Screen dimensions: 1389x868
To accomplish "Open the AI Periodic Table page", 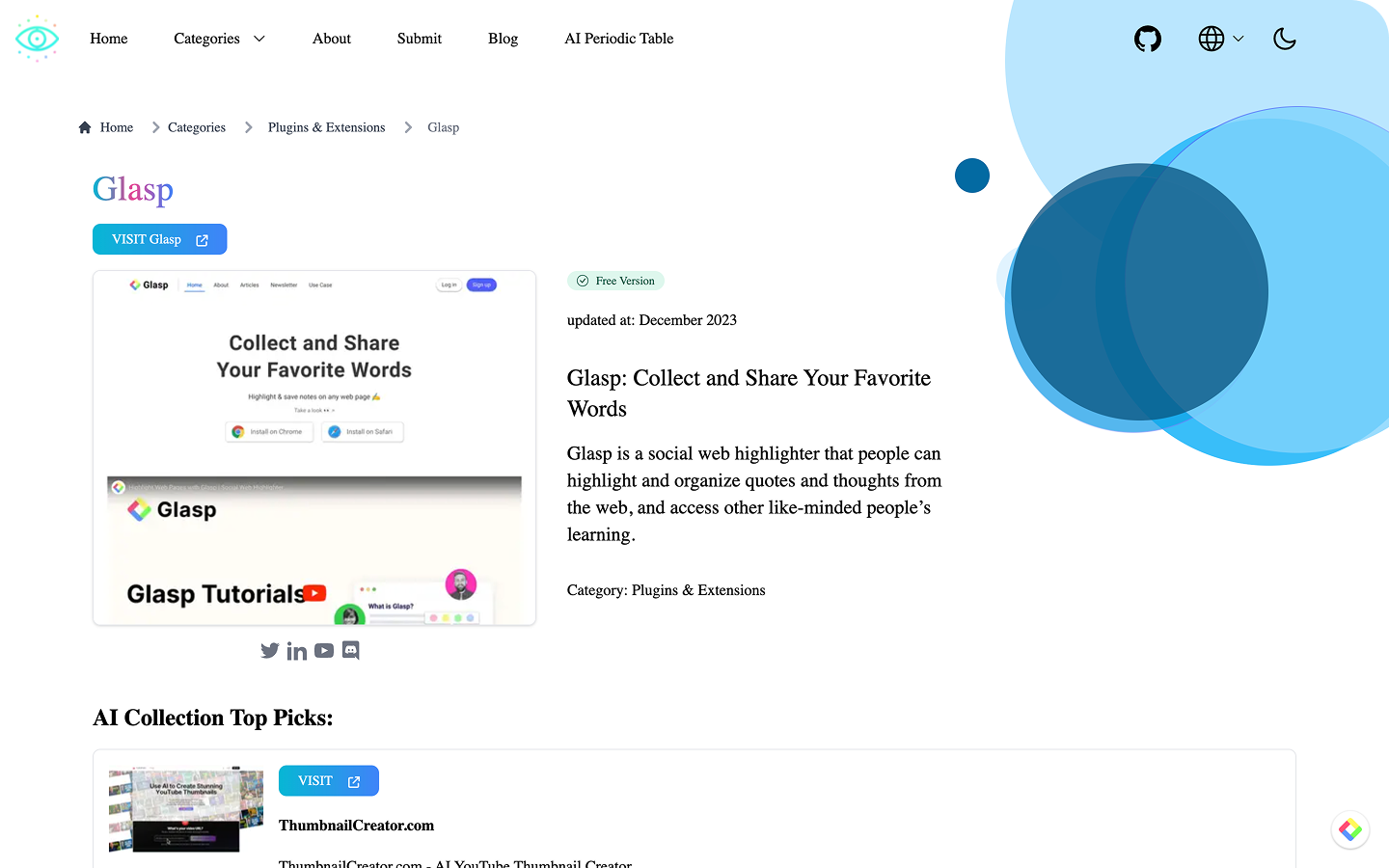I will 619,39.
